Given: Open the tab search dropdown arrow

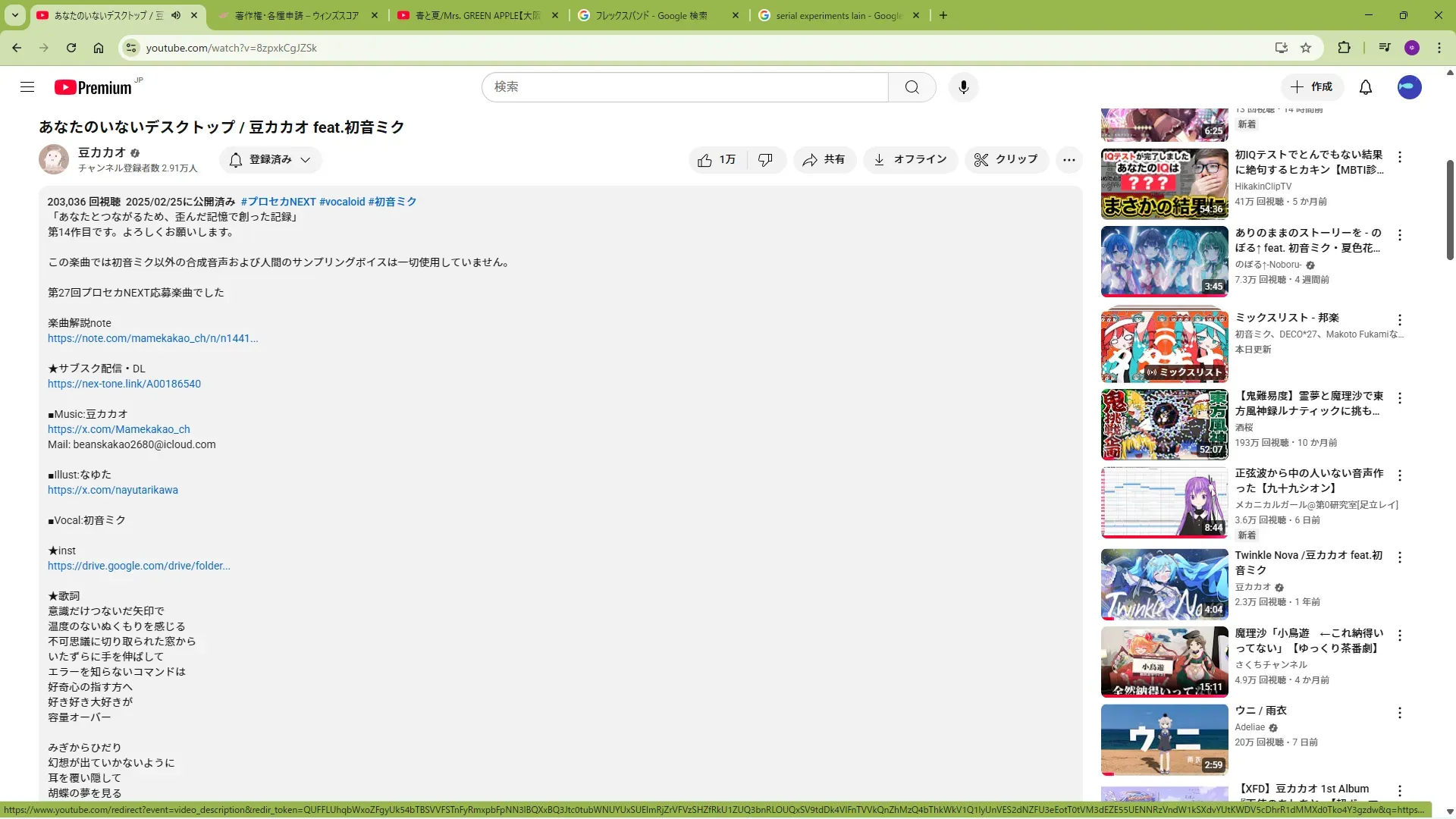Looking at the screenshot, I should 14,15.
